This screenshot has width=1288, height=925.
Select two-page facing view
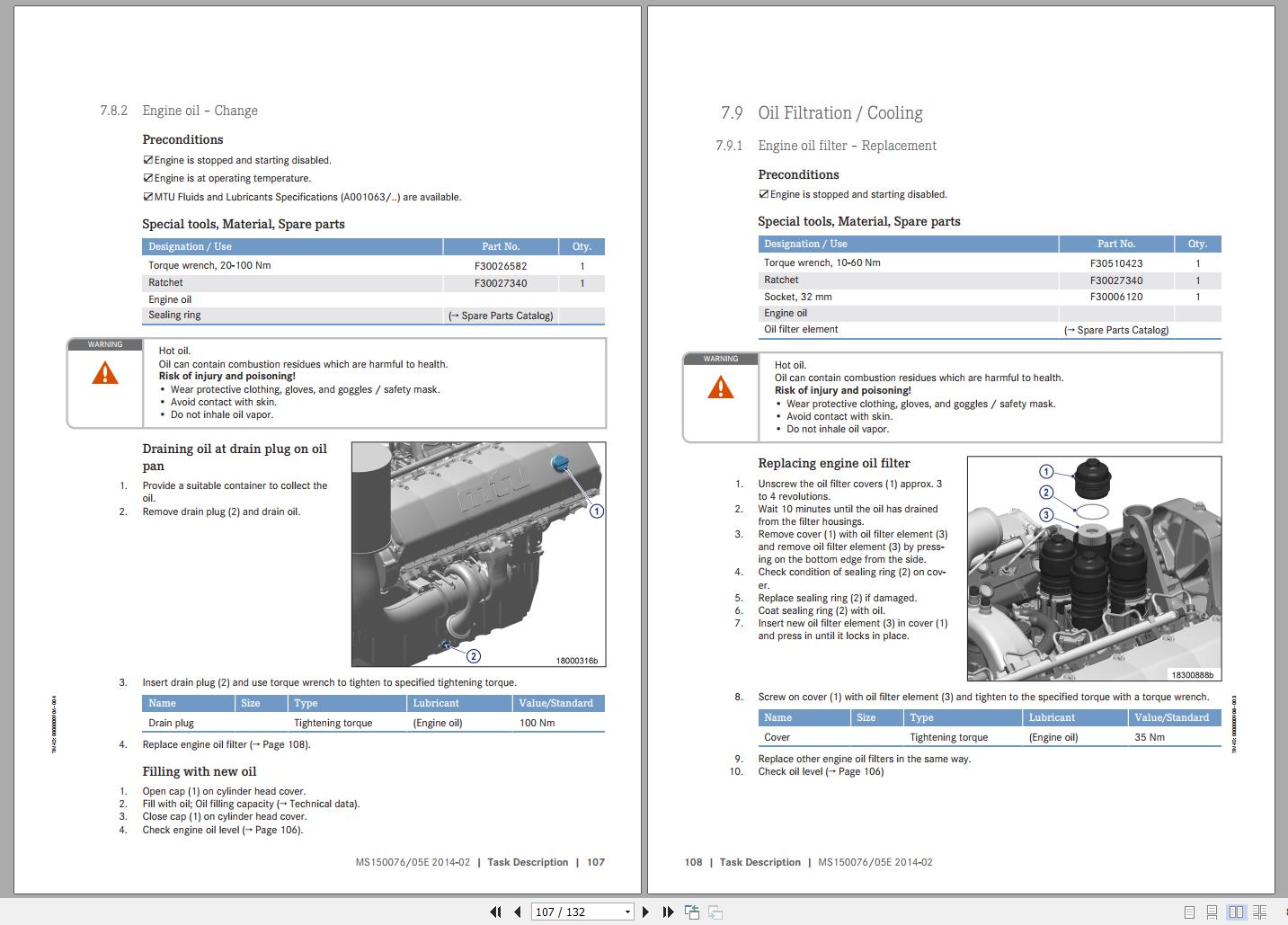(x=1237, y=912)
